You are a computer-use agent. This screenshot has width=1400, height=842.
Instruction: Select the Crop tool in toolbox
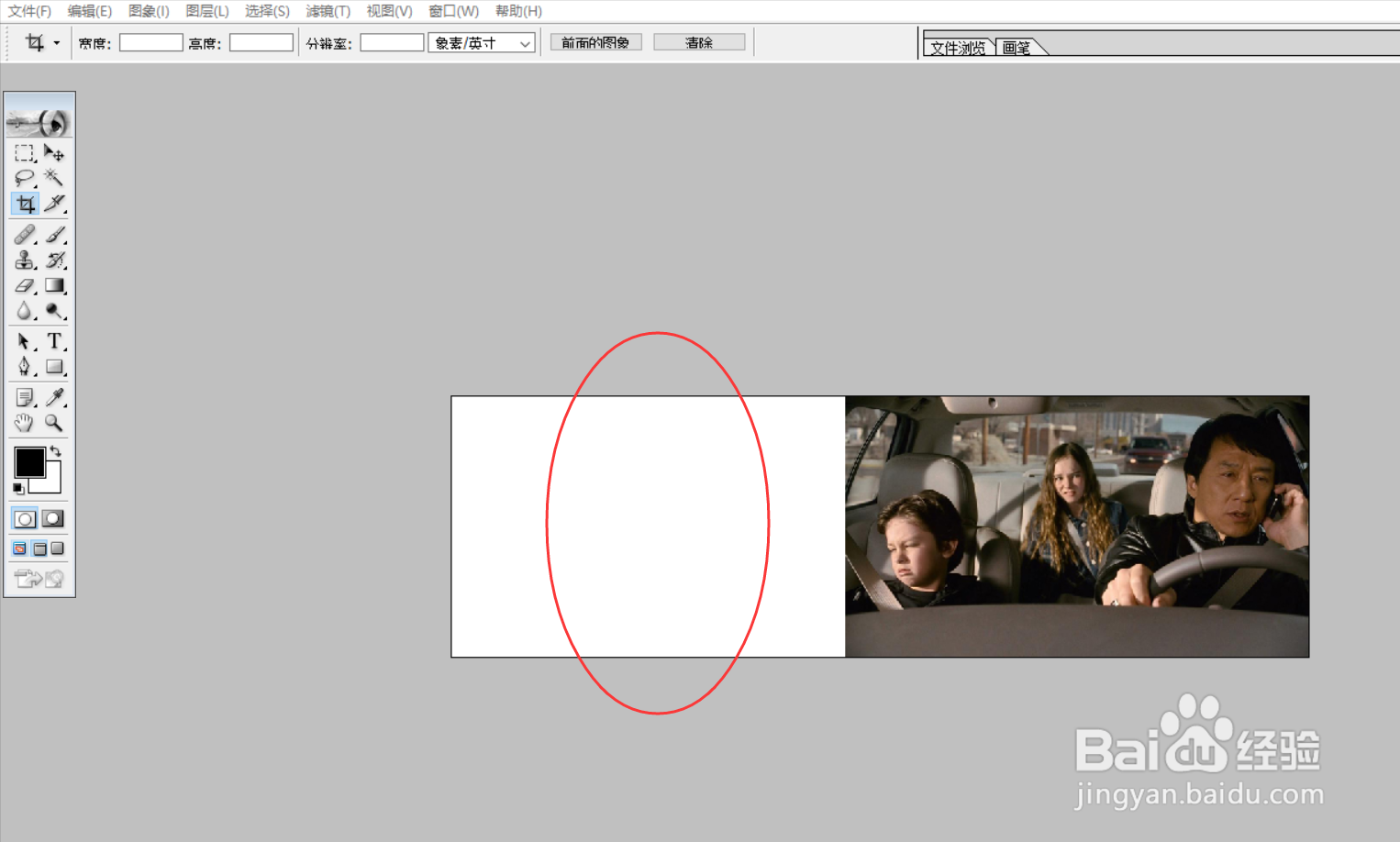(25, 204)
